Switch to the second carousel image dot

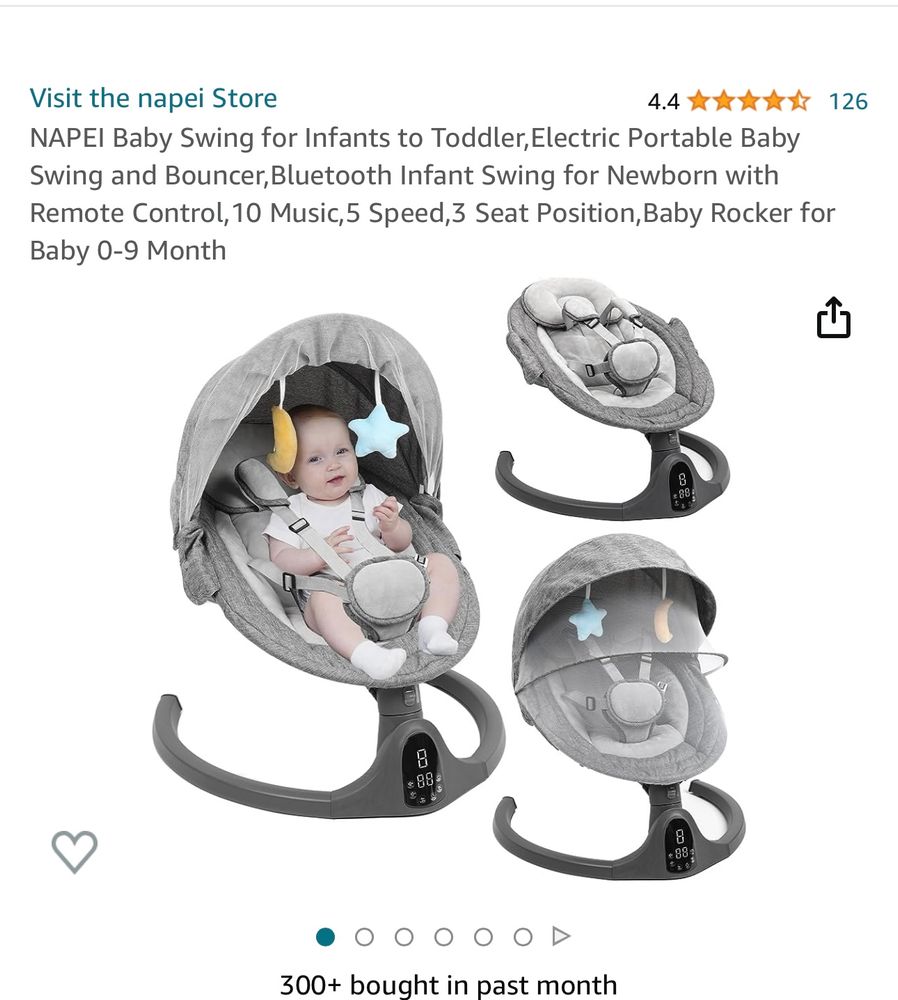pos(364,937)
